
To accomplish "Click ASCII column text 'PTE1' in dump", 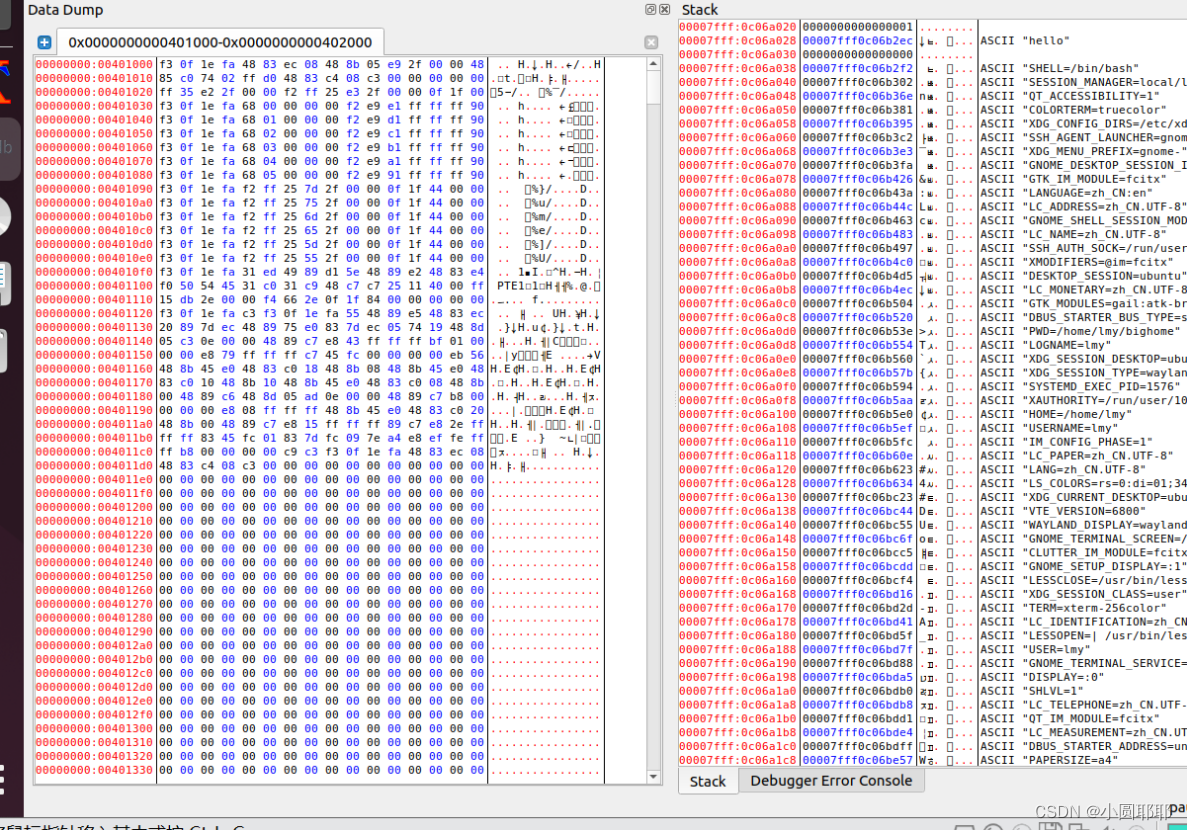I will point(510,286).
